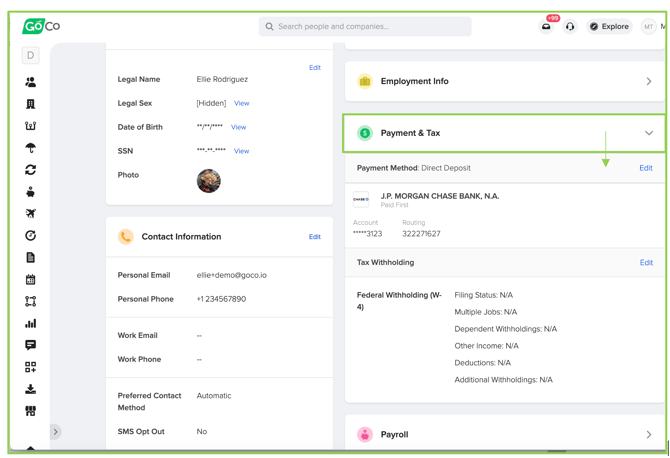Expand the Employment Info section
Image resolution: width=670 pixels, height=458 pixels.
pyautogui.click(x=648, y=82)
